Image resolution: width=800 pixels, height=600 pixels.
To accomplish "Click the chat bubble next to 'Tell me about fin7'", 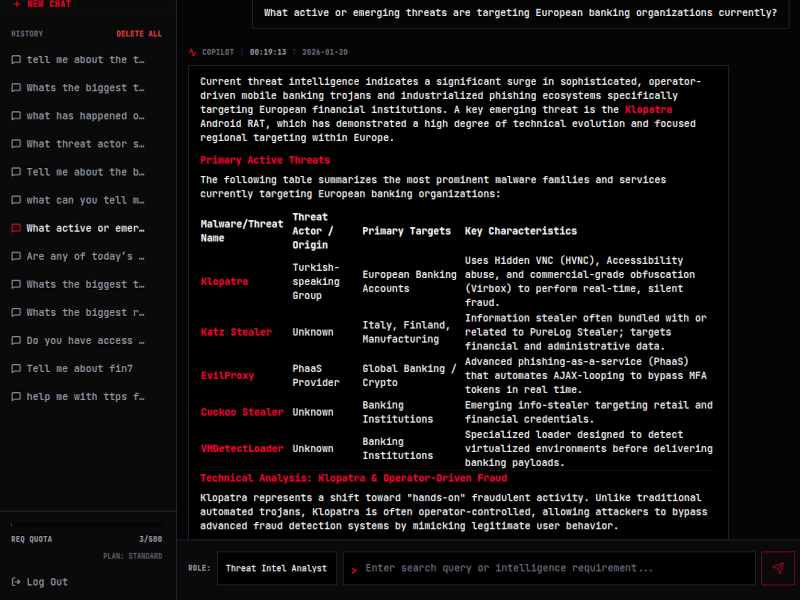I will click(14, 368).
